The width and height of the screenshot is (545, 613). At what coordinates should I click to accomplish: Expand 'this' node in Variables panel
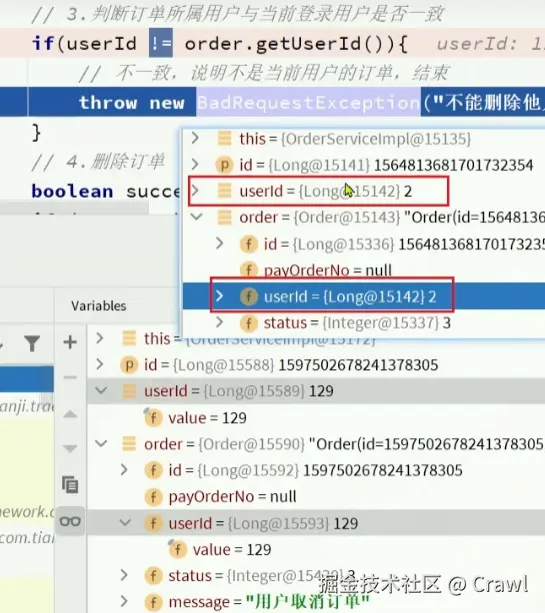pyautogui.click(x=100, y=338)
